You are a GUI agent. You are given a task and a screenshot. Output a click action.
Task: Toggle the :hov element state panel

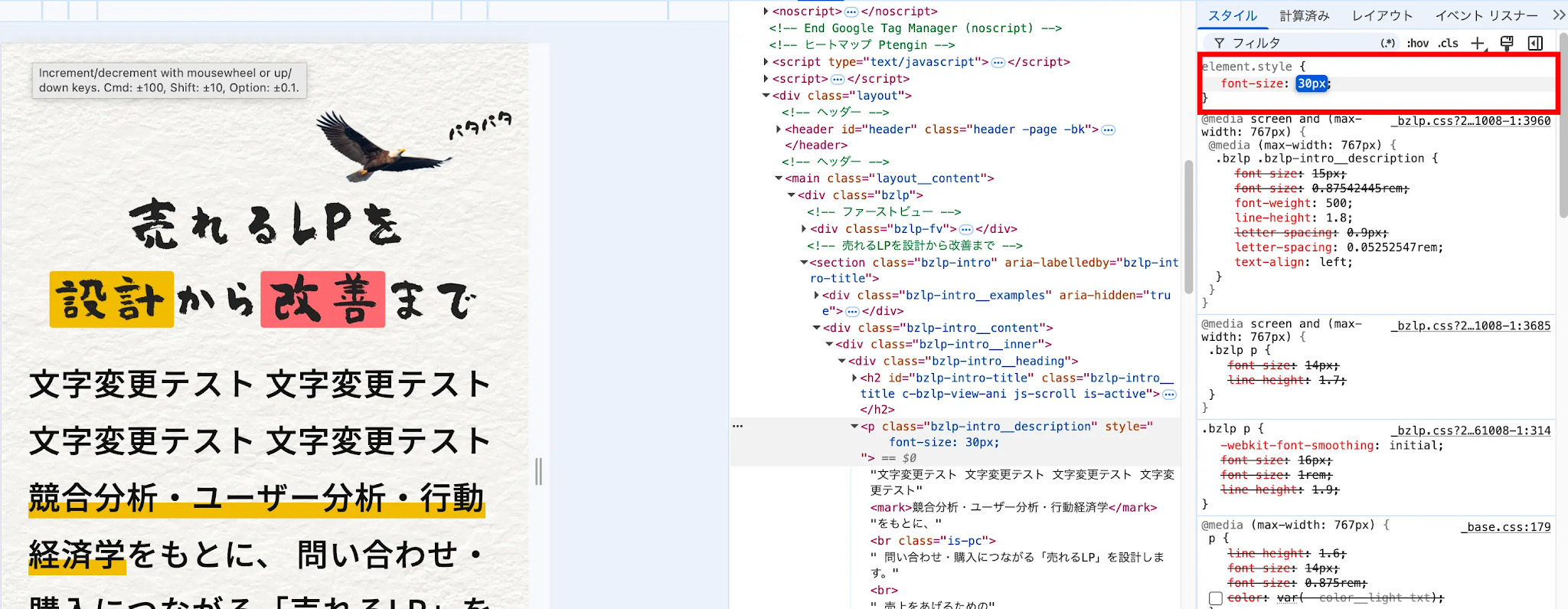click(1418, 44)
